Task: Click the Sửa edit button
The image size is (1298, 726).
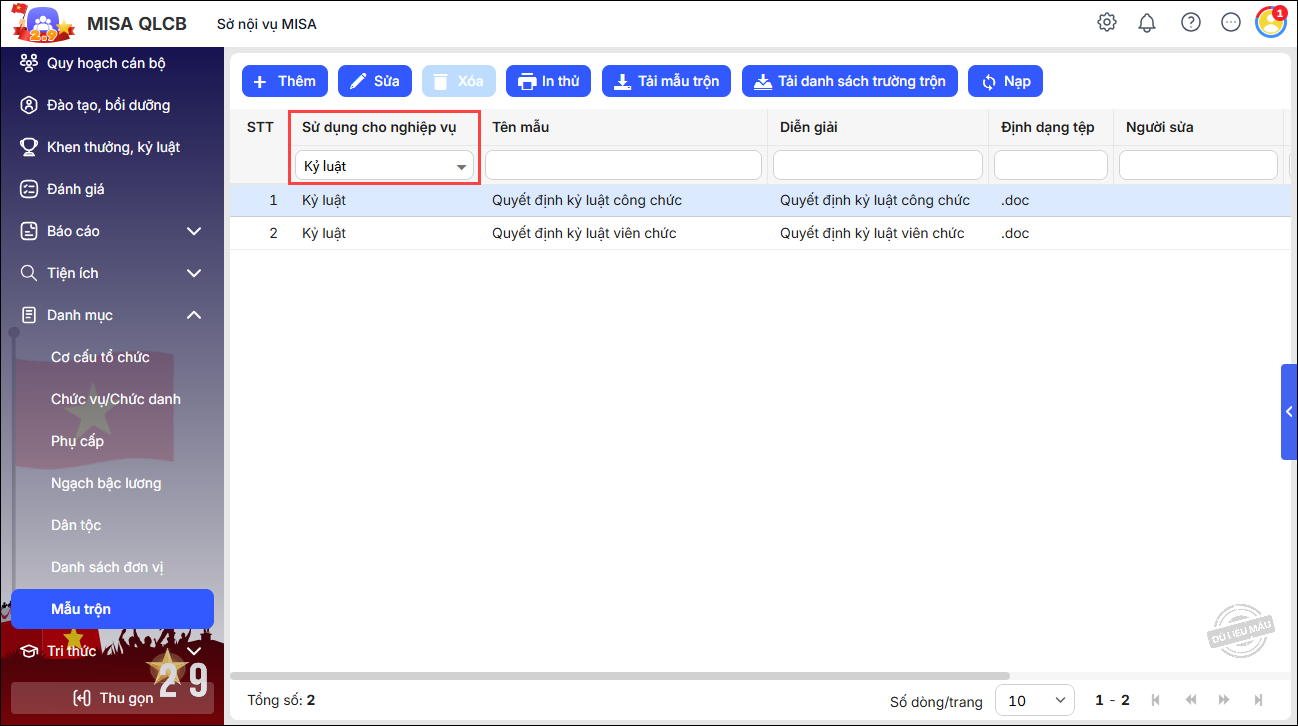Action: click(374, 81)
